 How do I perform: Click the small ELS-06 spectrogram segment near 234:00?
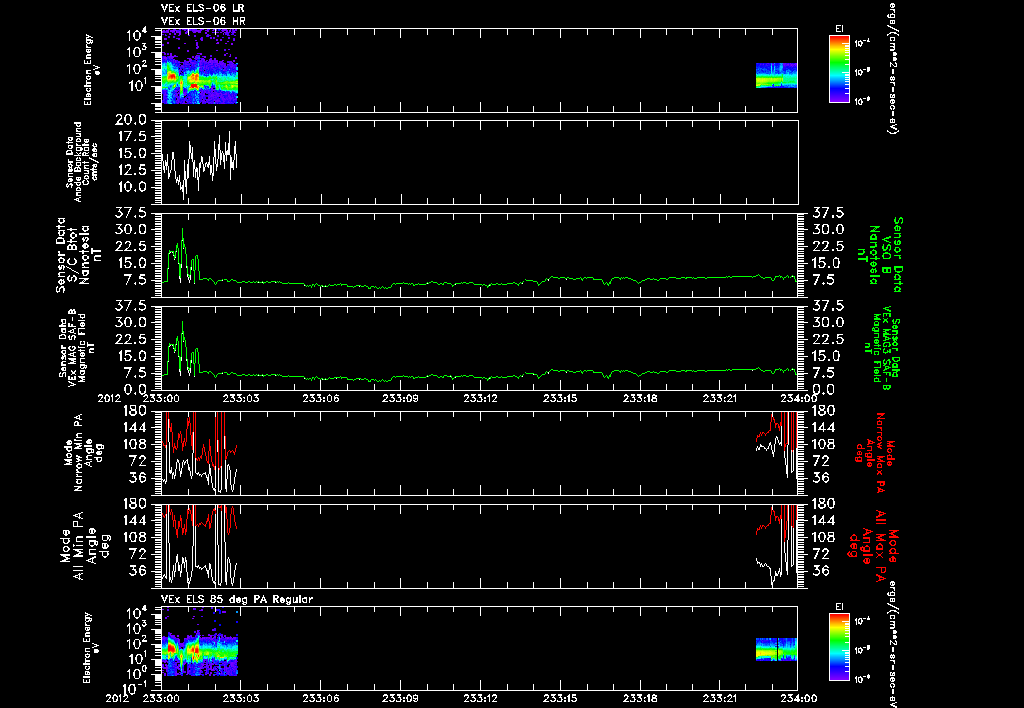click(x=776, y=75)
